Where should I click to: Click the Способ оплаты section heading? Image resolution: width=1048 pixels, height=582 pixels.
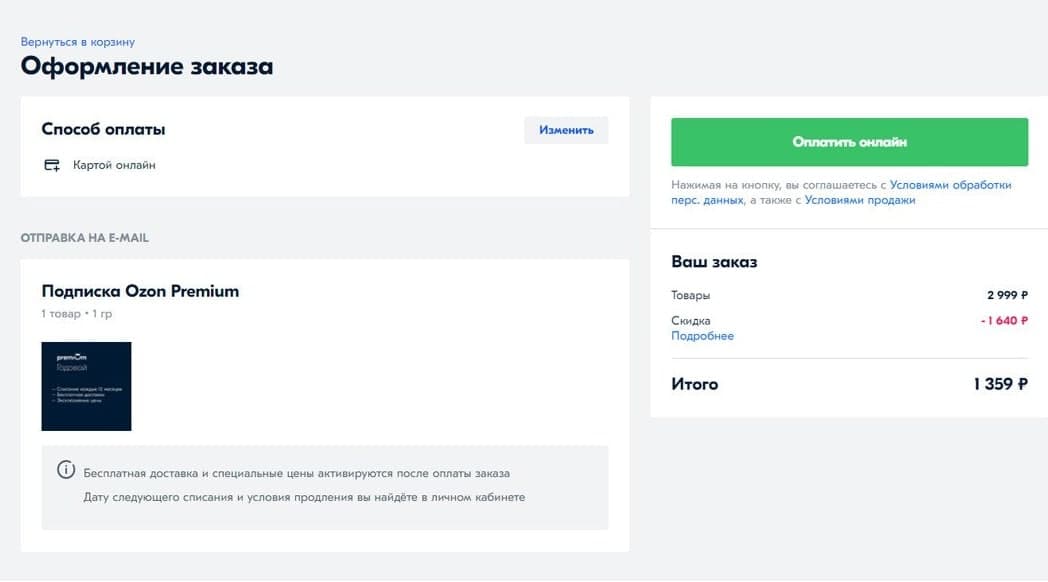pos(103,129)
